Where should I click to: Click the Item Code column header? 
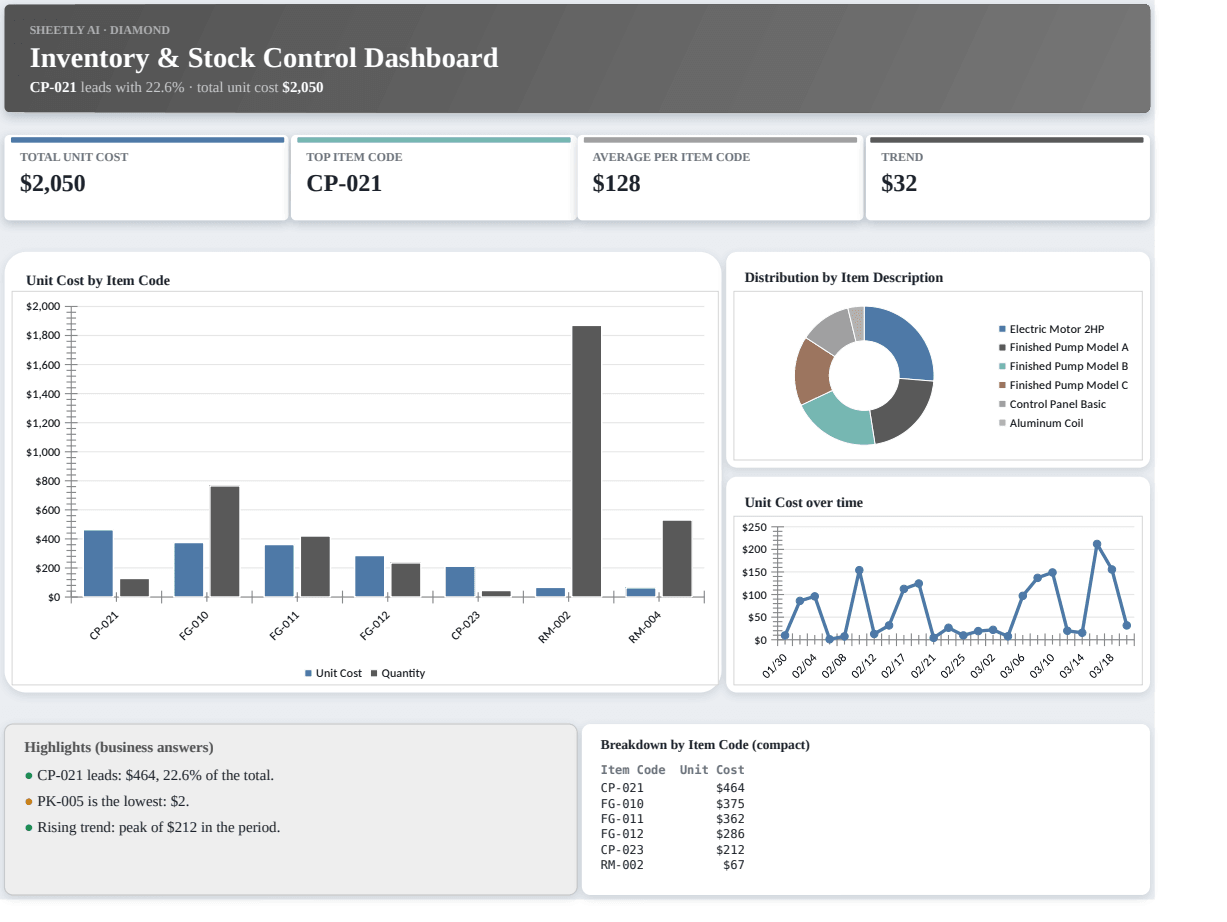click(633, 770)
